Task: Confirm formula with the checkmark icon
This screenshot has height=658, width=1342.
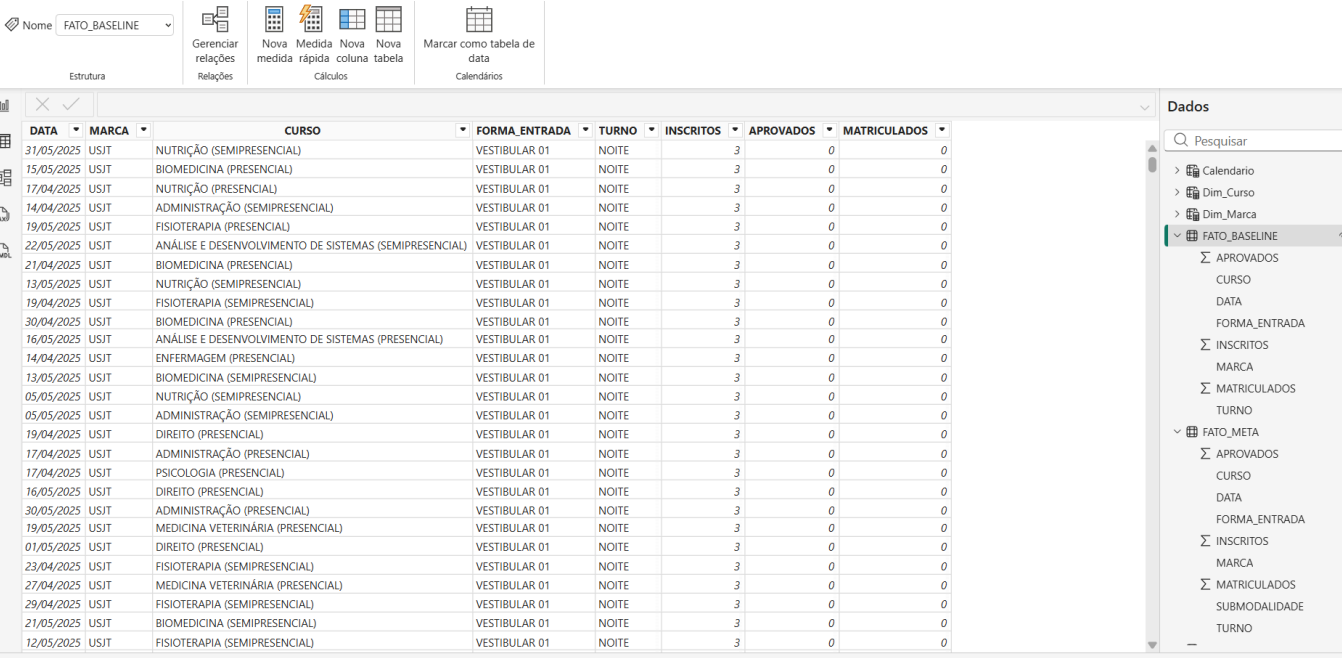Action: click(71, 104)
